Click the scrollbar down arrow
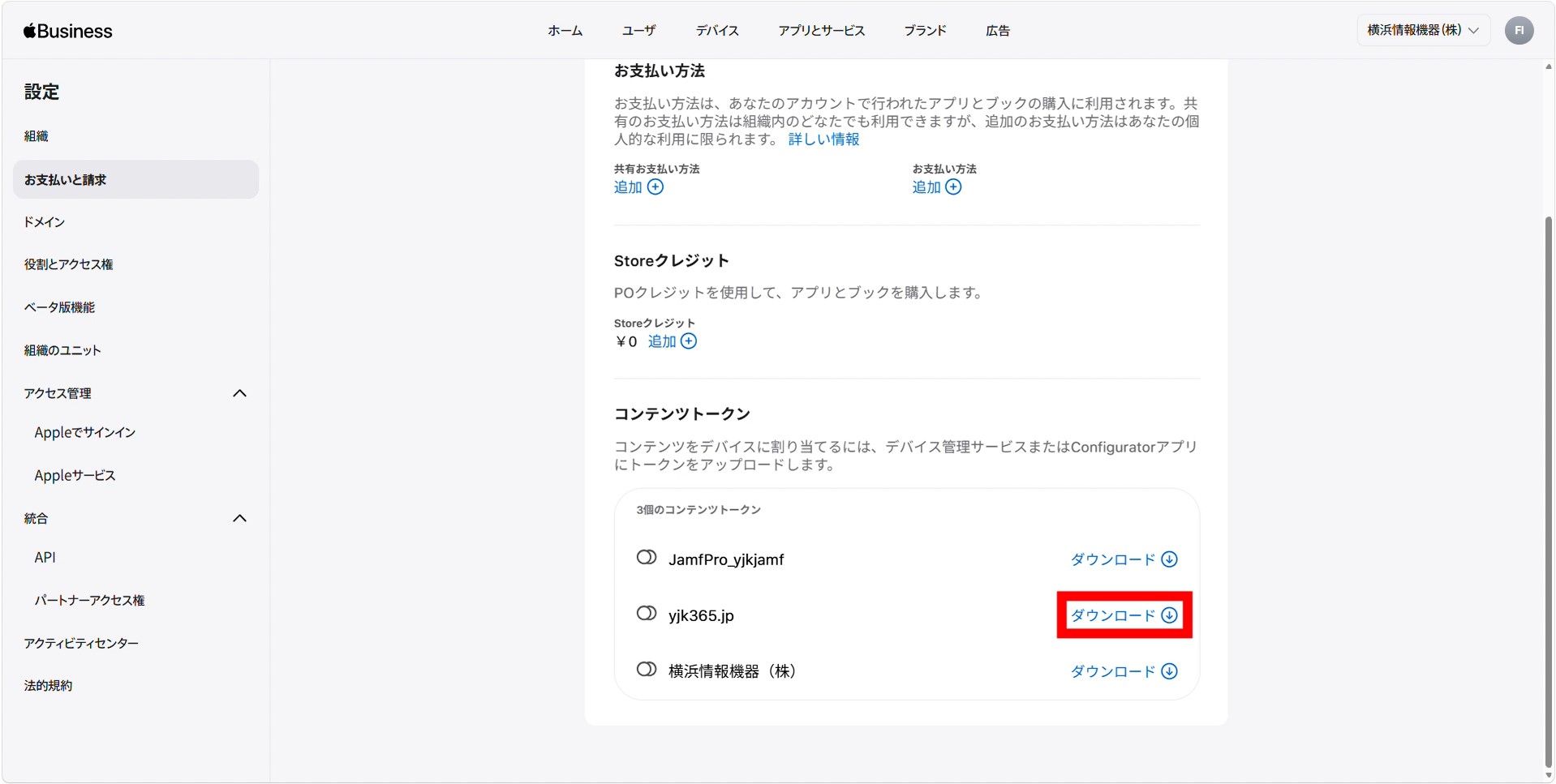This screenshot has width=1556, height=784. coord(1549,775)
